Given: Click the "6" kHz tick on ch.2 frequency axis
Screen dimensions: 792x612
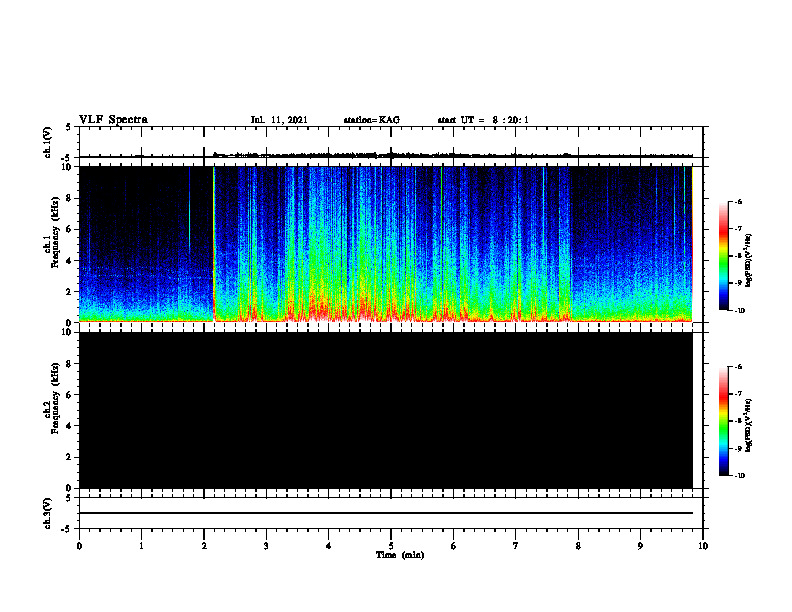Looking at the screenshot, I should (70, 395).
